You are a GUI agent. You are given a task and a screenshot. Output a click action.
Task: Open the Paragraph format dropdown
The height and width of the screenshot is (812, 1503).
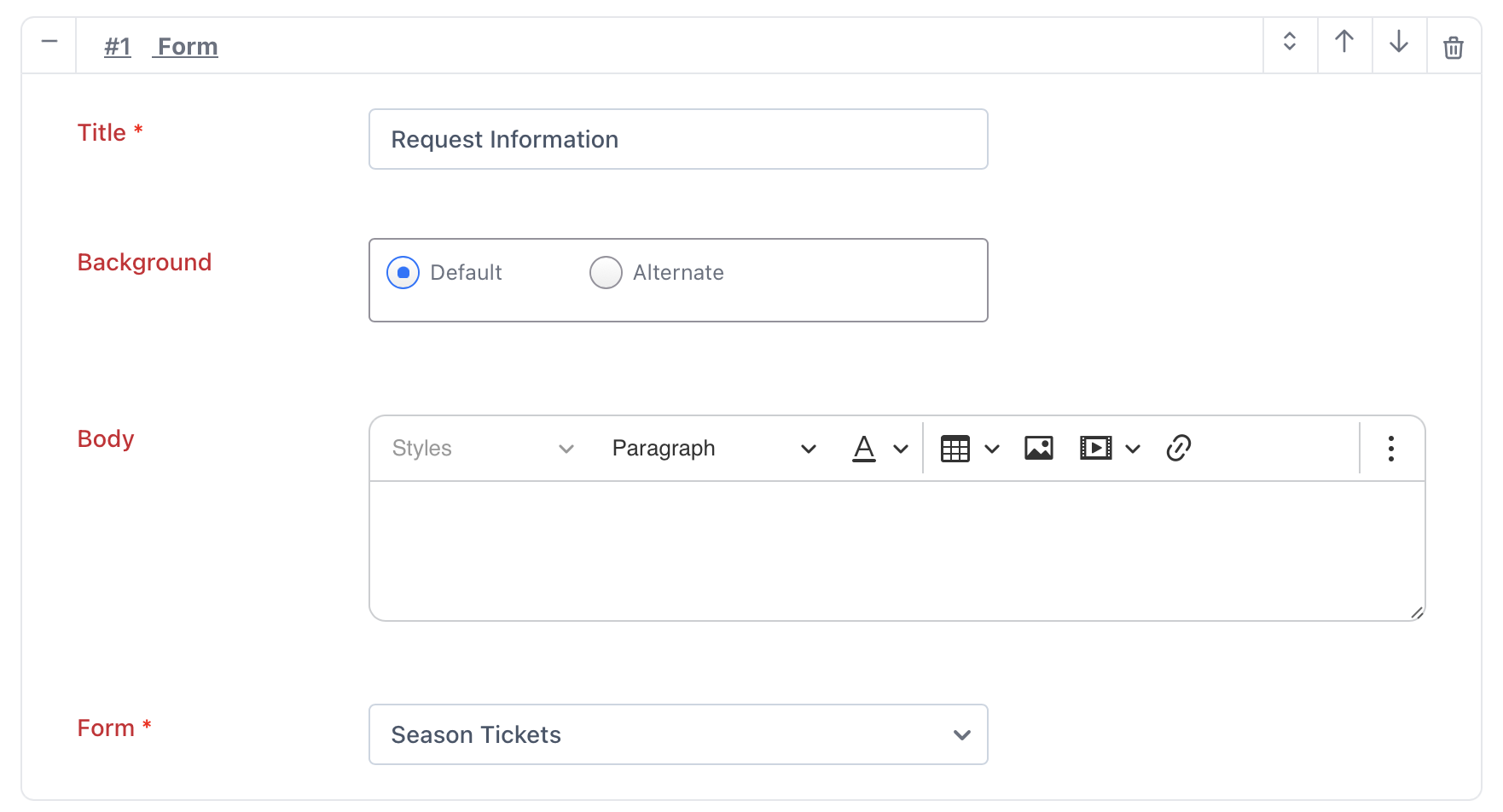pos(714,449)
